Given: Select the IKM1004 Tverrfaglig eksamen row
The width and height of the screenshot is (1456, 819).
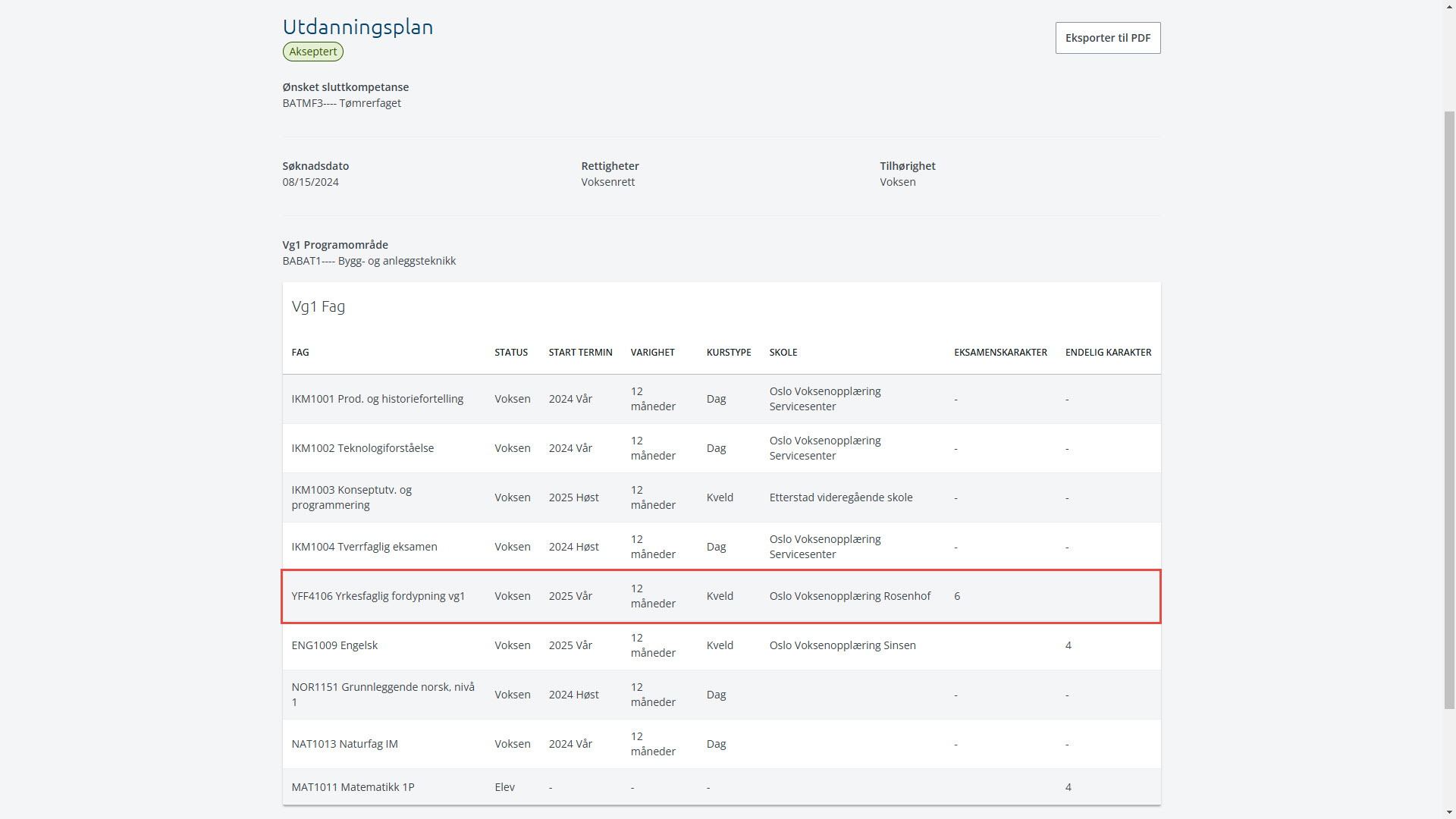Looking at the screenshot, I should [364, 547].
